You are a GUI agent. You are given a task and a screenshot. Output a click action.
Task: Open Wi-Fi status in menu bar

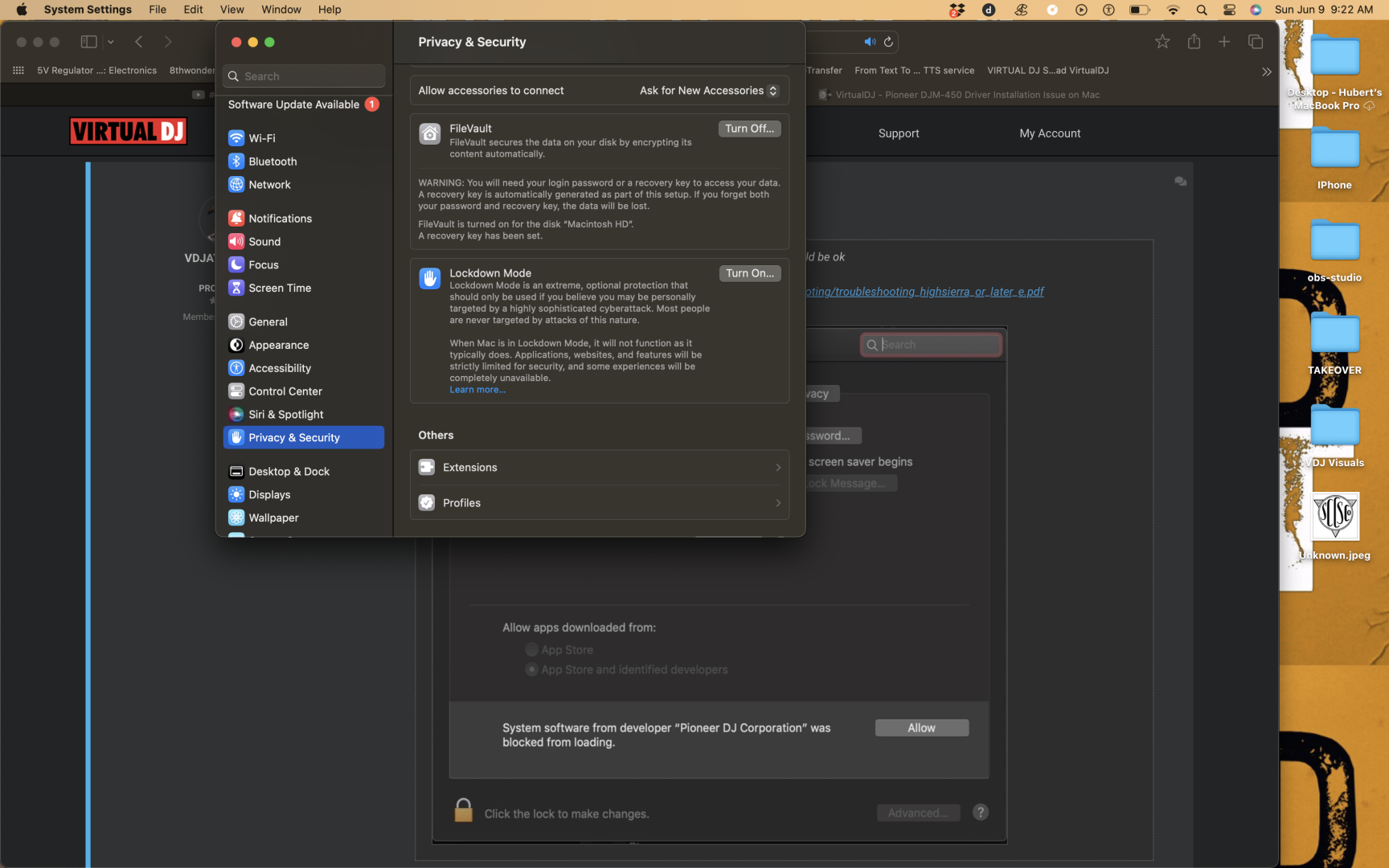click(1173, 10)
